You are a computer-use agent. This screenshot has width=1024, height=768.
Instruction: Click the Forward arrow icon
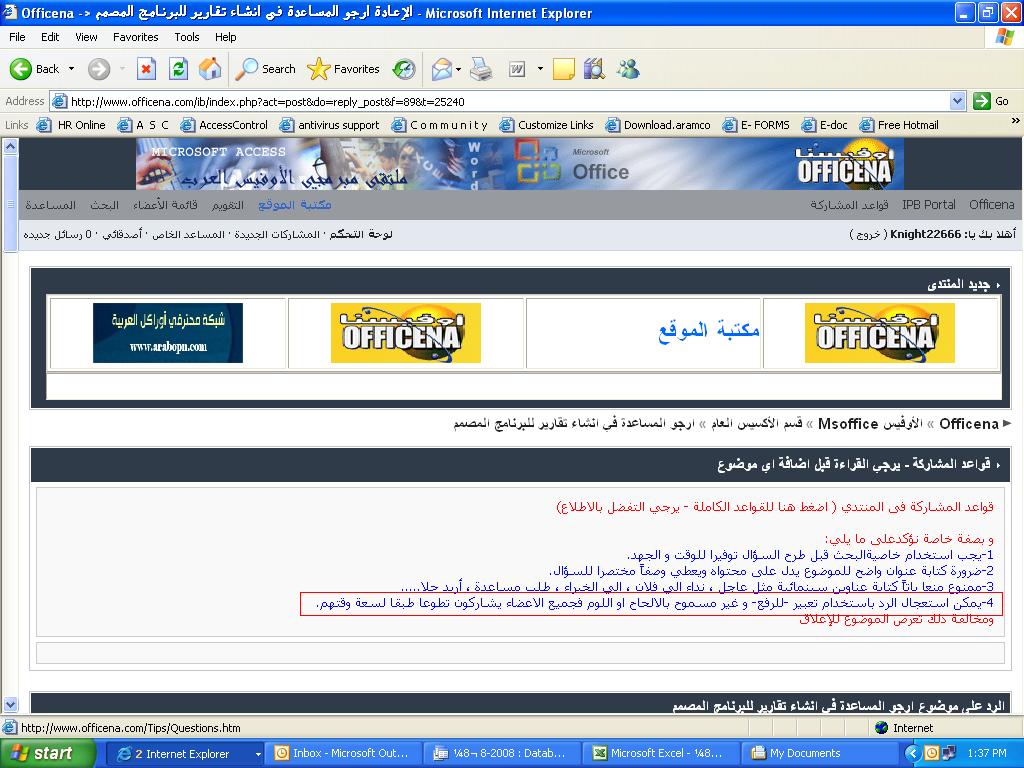(99, 69)
